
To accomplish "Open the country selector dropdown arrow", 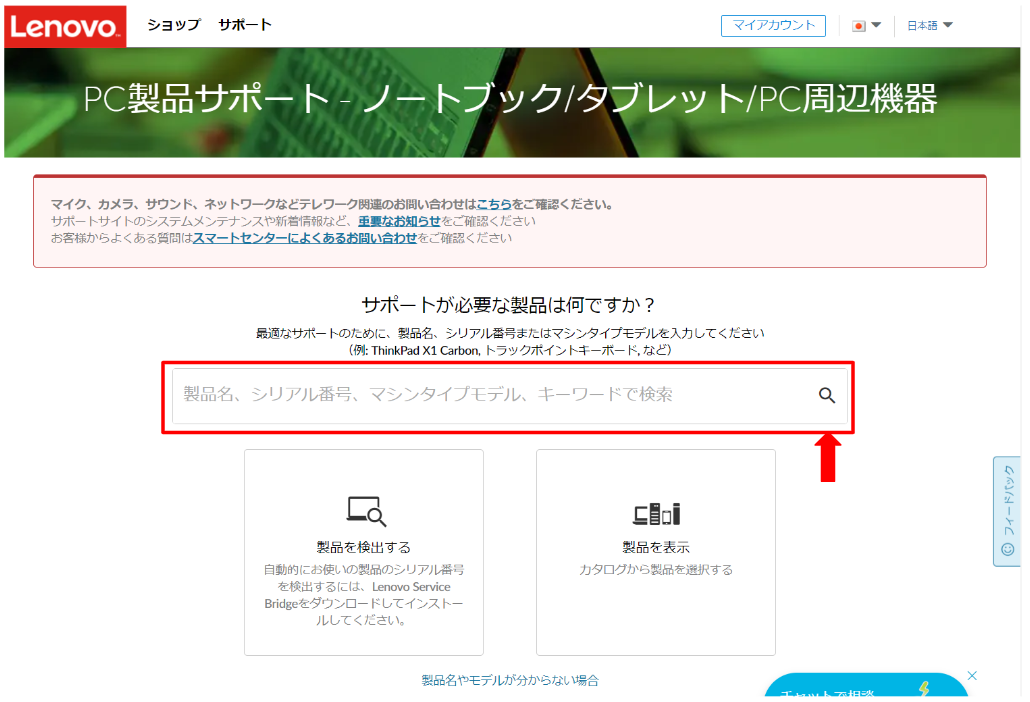I will (876, 25).
